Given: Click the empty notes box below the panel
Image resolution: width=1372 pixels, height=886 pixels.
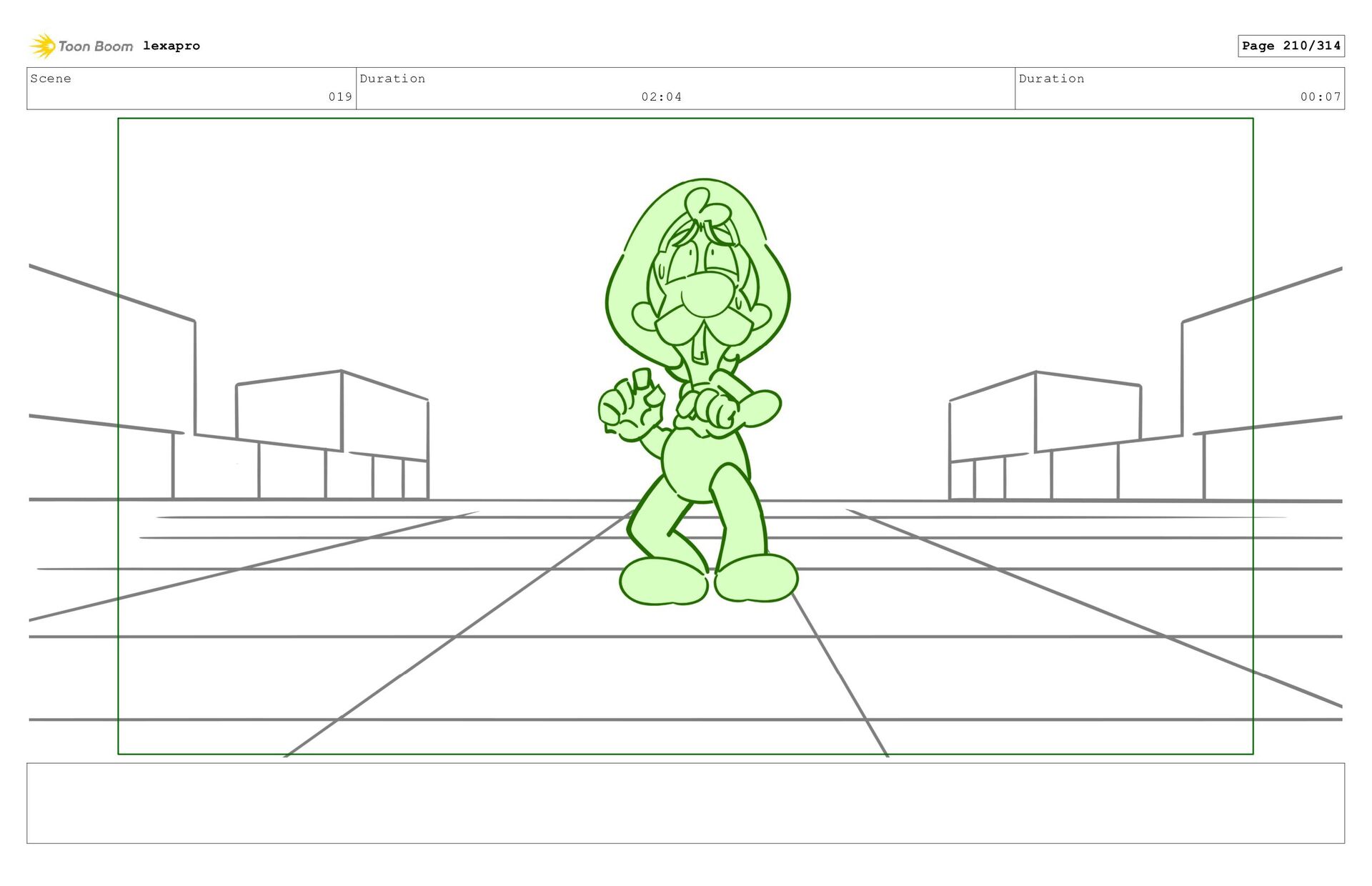Looking at the screenshot, I should click(685, 803).
